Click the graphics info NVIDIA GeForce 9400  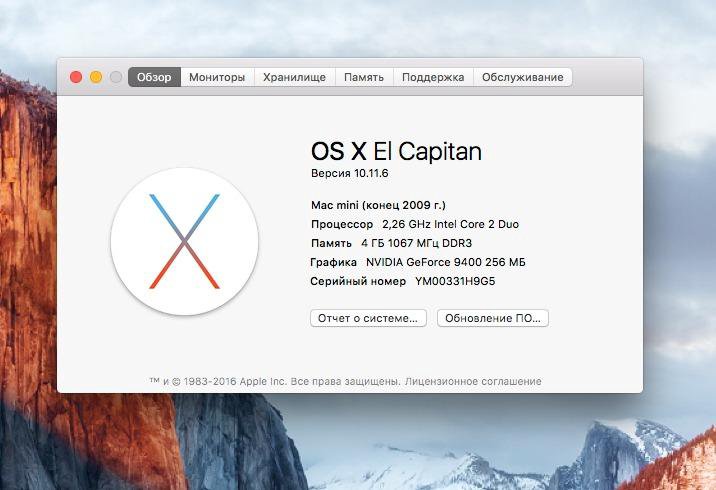click(x=445, y=262)
